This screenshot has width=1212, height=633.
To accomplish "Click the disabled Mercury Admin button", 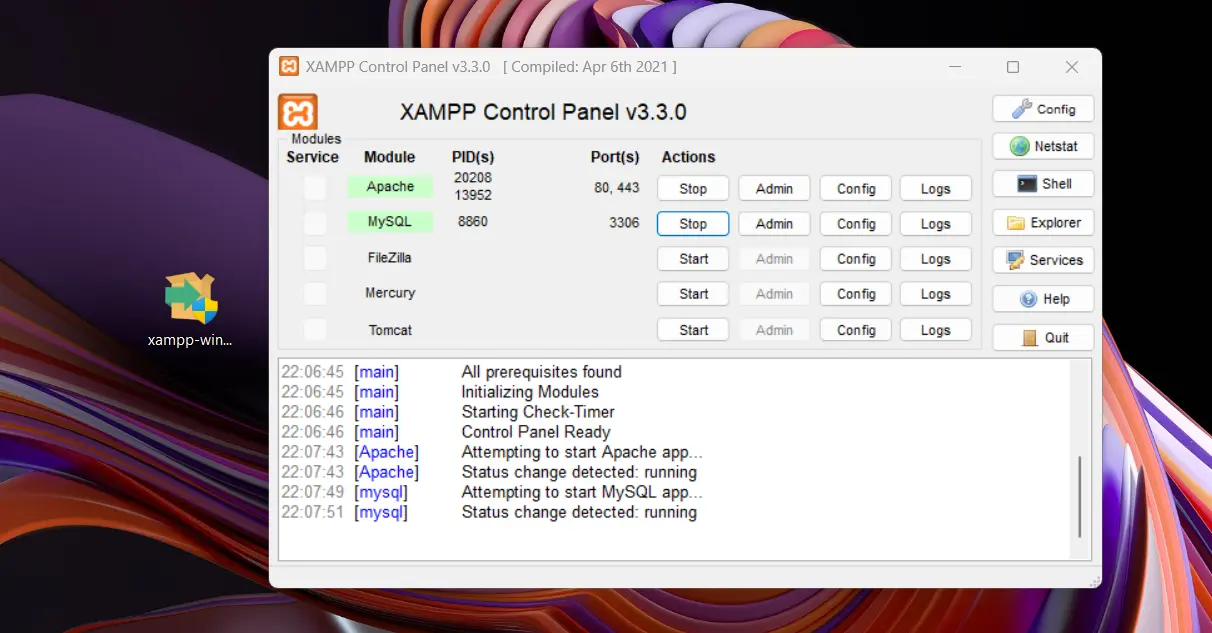I will point(774,294).
